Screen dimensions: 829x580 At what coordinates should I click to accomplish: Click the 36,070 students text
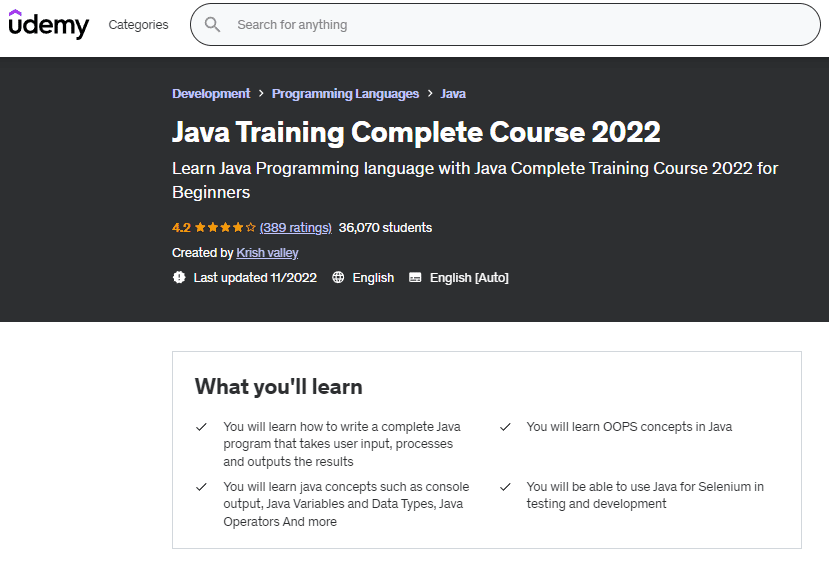point(385,227)
